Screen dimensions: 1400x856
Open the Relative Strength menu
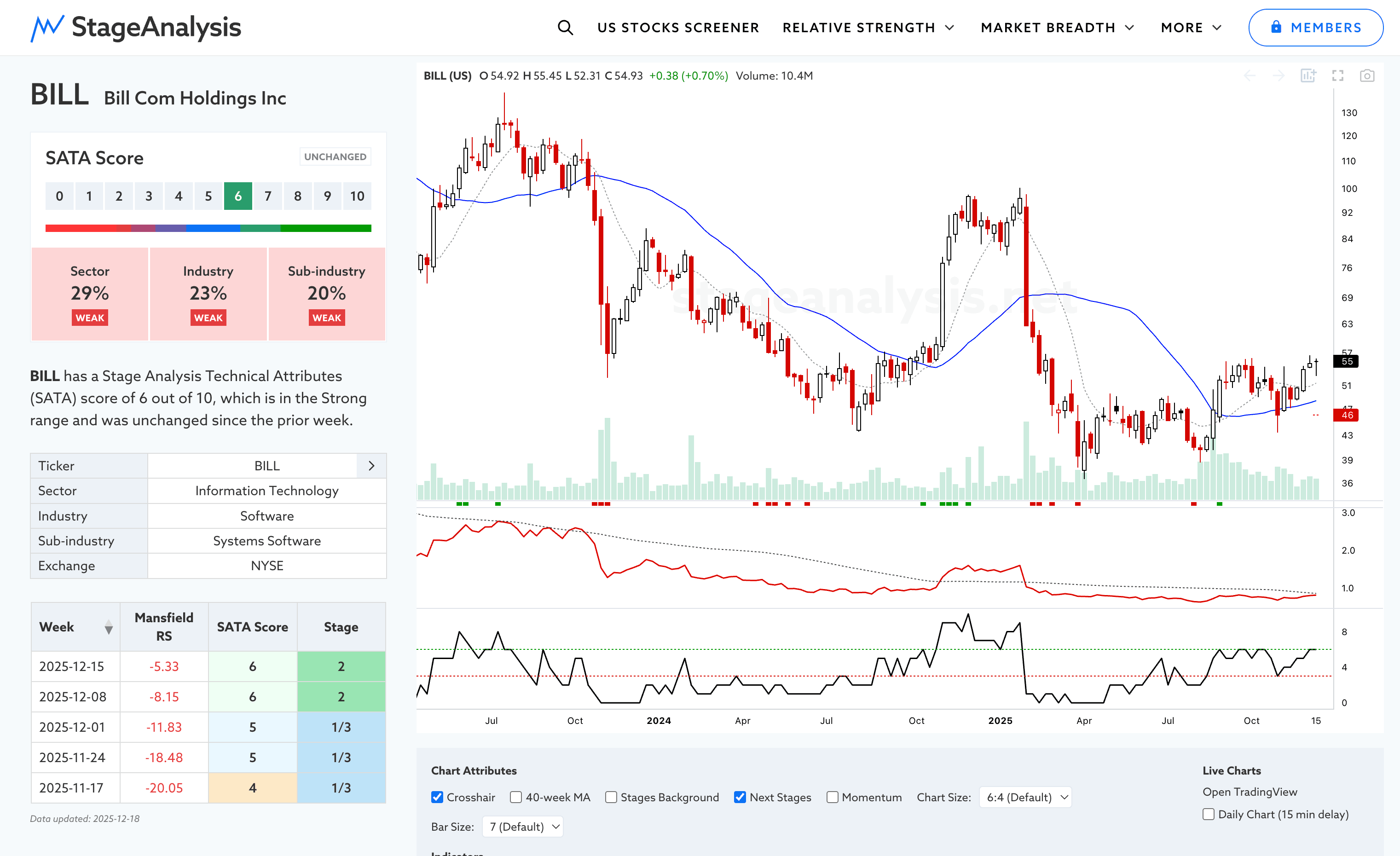(x=868, y=27)
